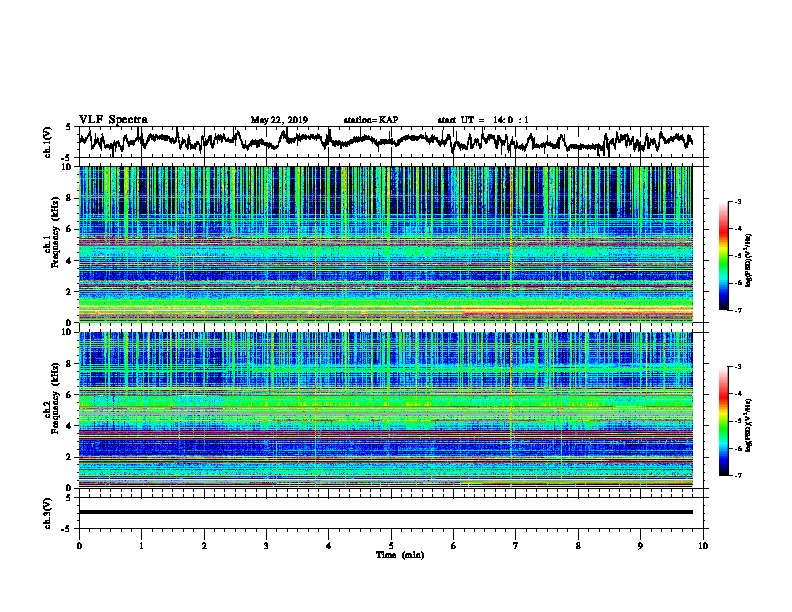This screenshot has width=792, height=612.
Task: Click time axis final tick label "10"
Action: click(x=703, y=546)
